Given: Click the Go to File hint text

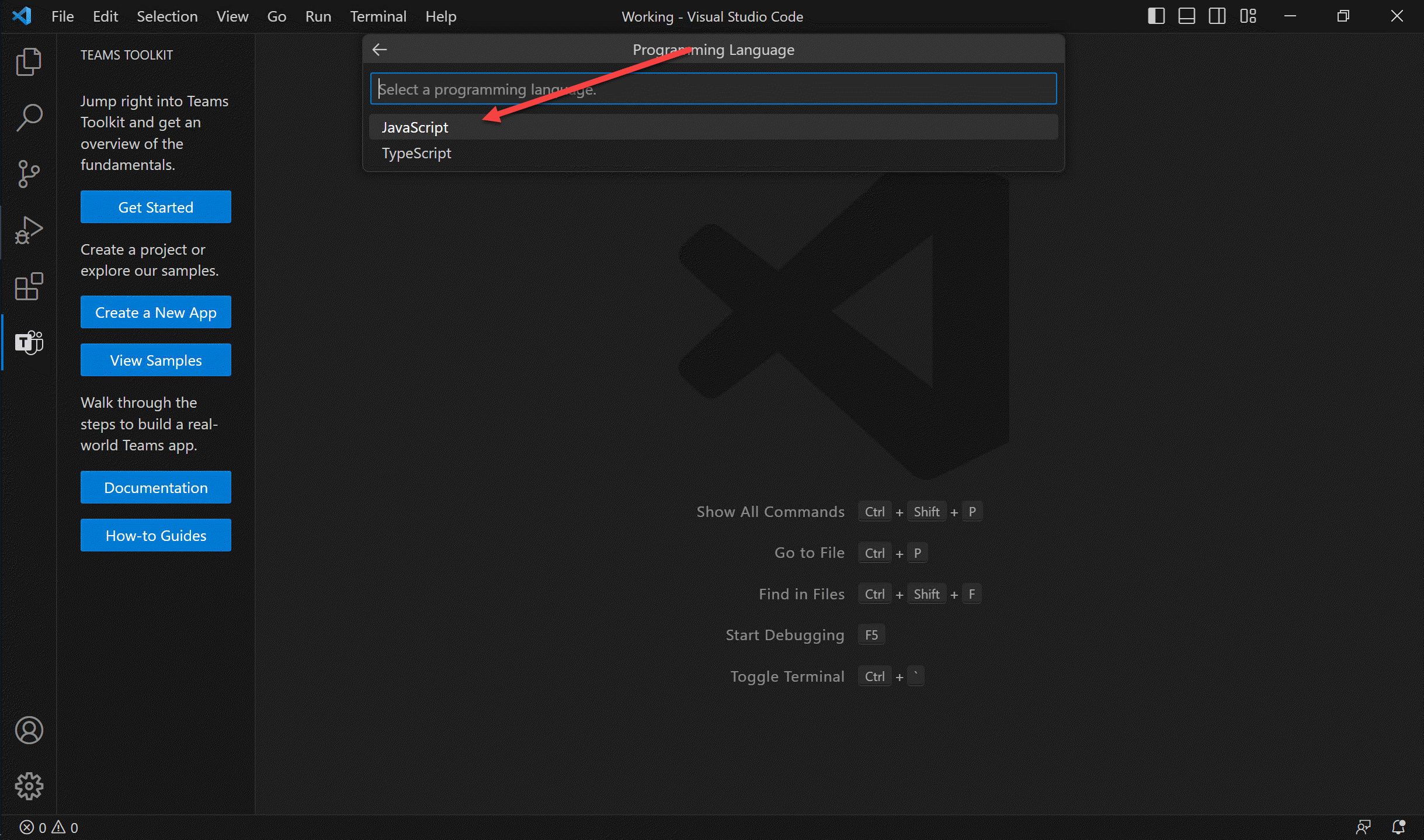Looking at the screenshot, I should [810, 553].
